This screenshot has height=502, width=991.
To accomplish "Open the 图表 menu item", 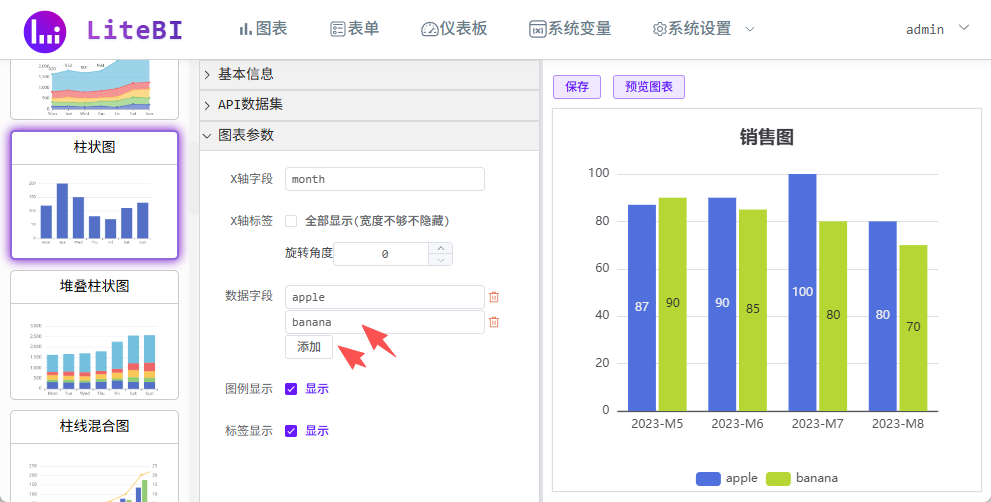I will [x=263, y=29].
